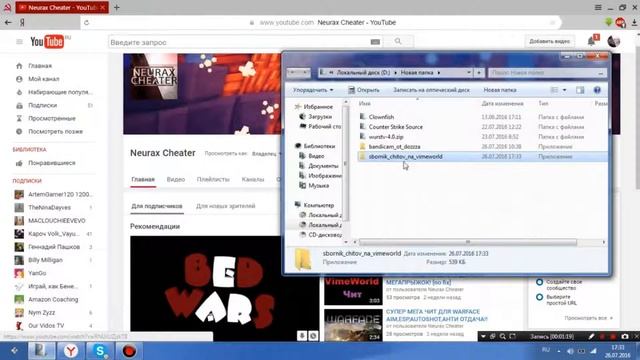This screenshot has width=640, height=360.
Task: Expand the Explorer view options arrow
Action: pos(564,90)
